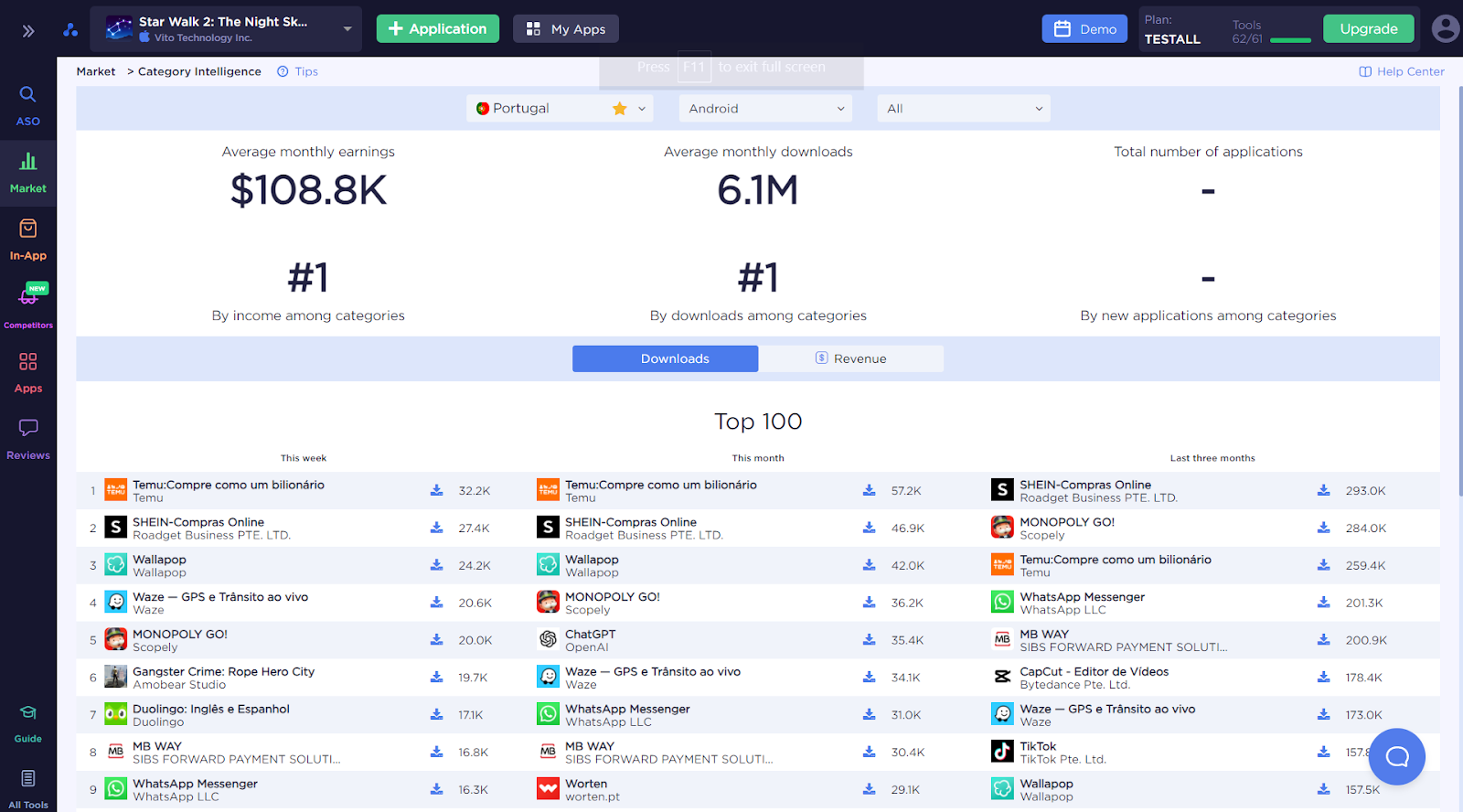This screenshot has height=812, width=1463.
Task: Click Category Intelligence breadcrumb
Action: (199, 71)
